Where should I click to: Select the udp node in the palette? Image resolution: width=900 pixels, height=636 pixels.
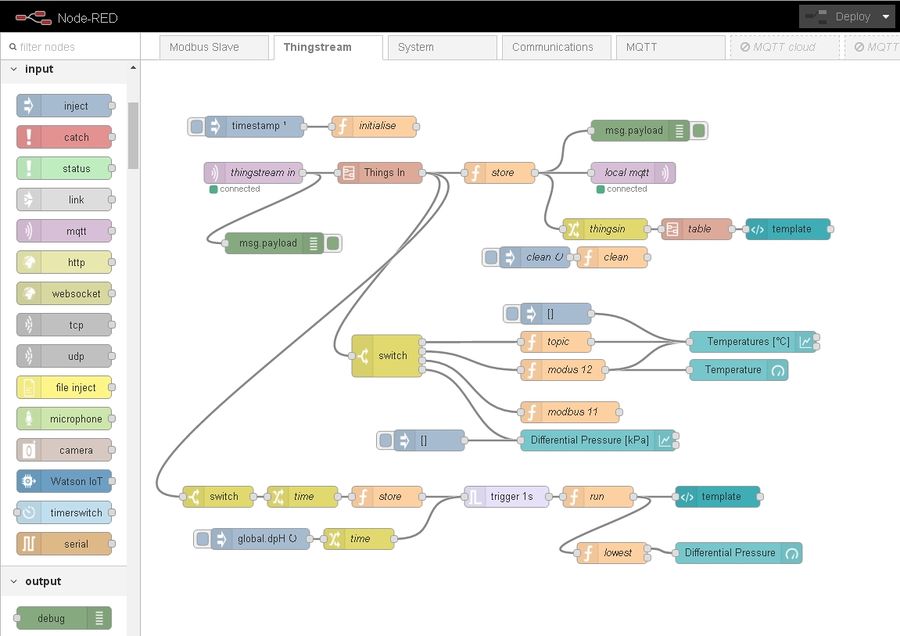click(x=64, y=356)
